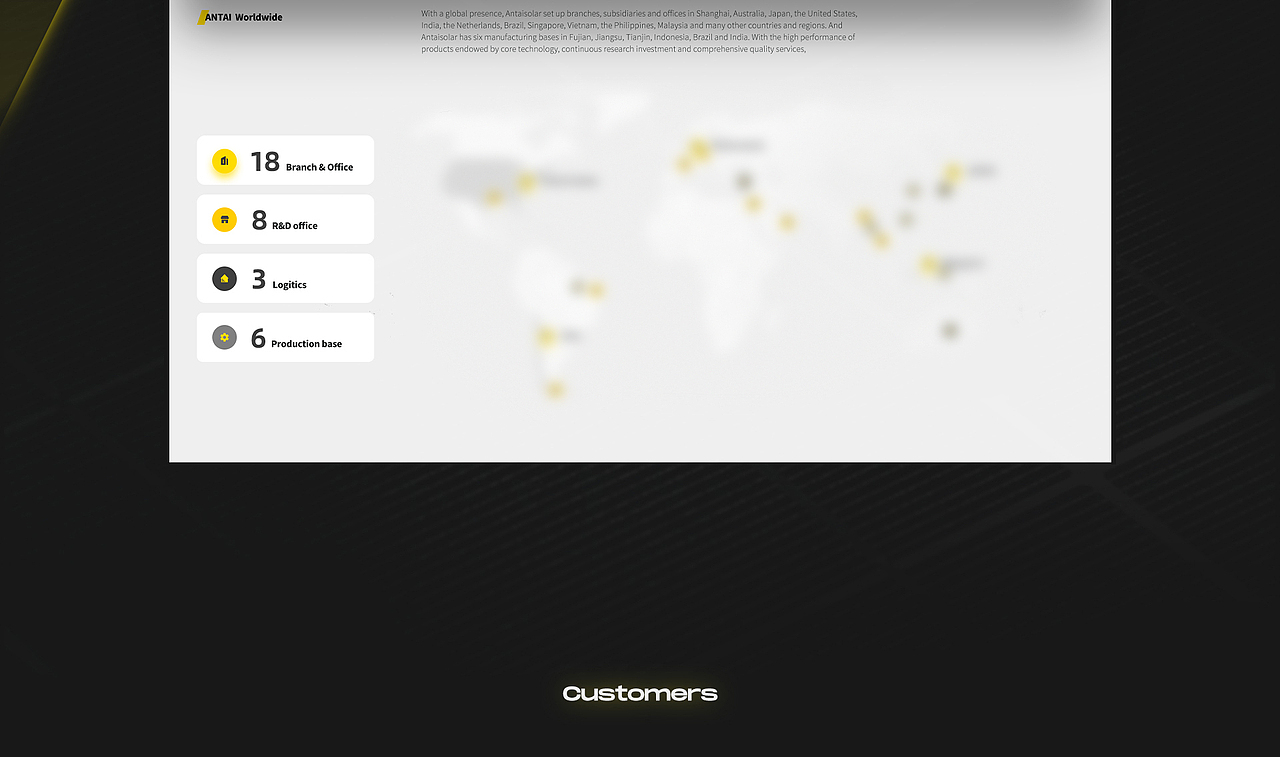Select the 8 R&D office card

coord(285,219)
